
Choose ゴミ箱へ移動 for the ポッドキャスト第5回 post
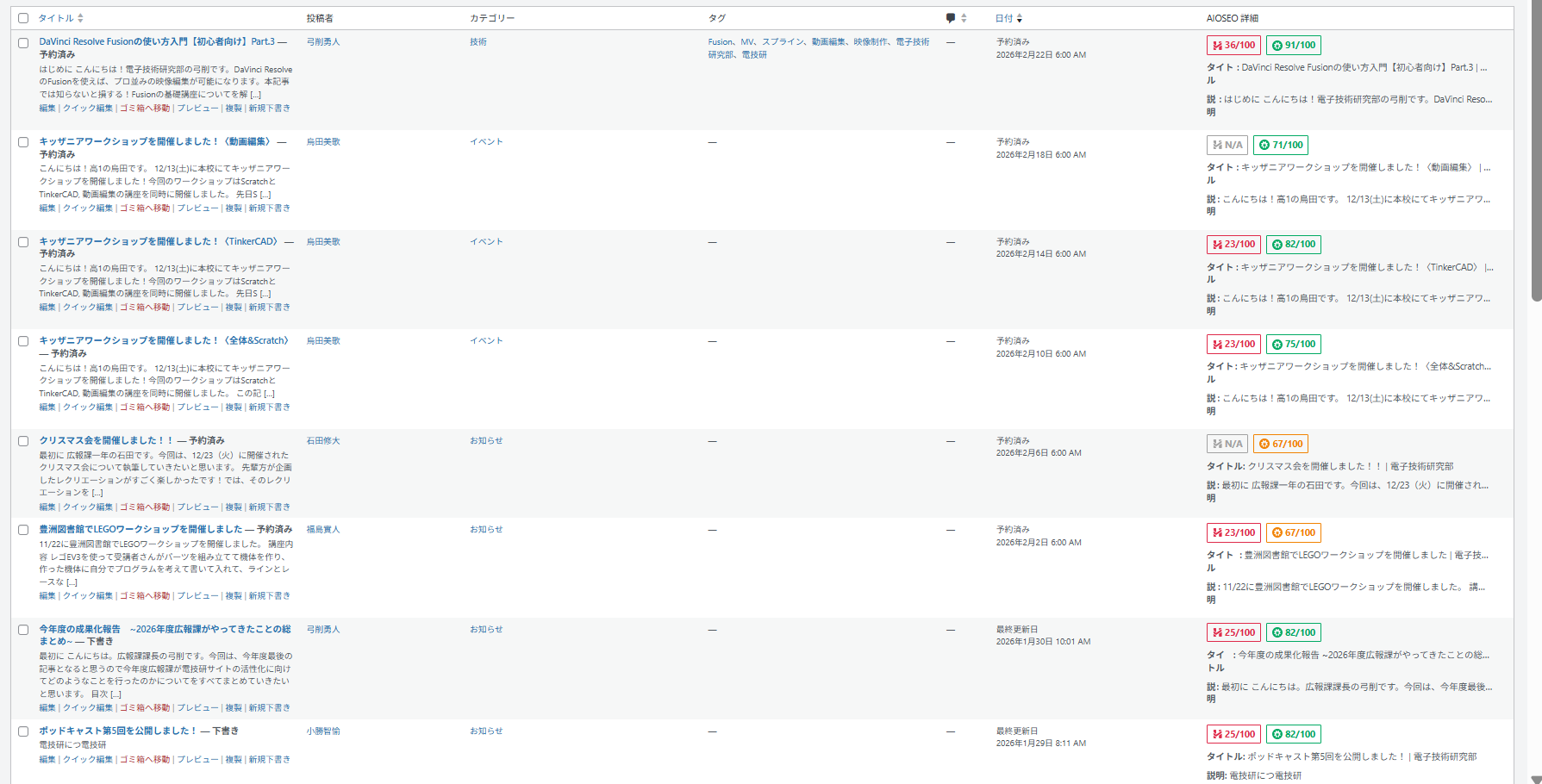pos(145,760)
